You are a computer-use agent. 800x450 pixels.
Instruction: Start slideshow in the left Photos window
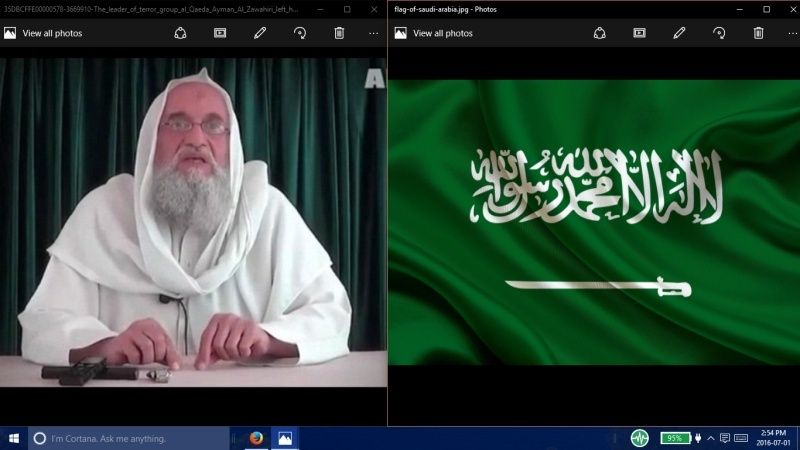(x=220, y=33)
